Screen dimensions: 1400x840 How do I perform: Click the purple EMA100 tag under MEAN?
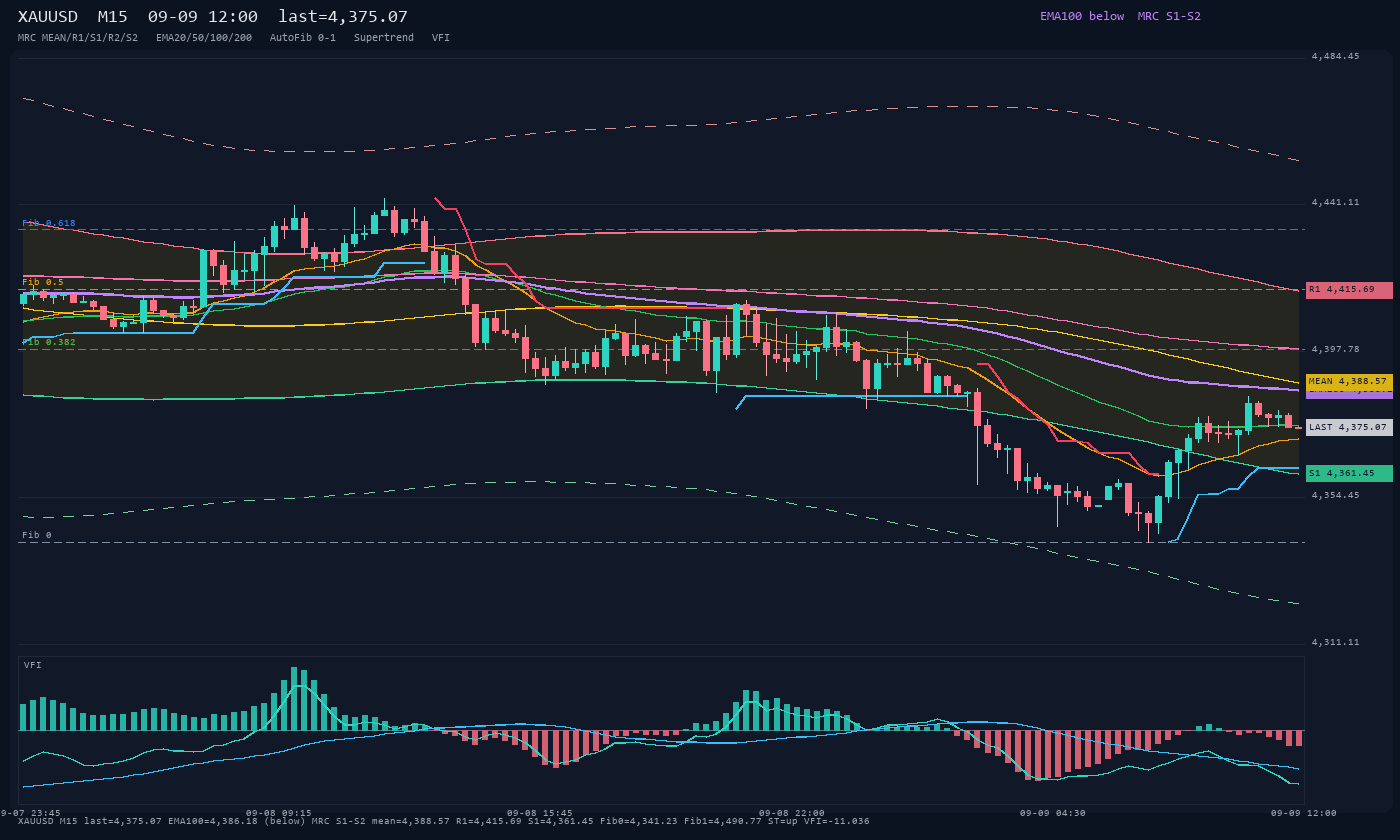[x=1349, y=395]
